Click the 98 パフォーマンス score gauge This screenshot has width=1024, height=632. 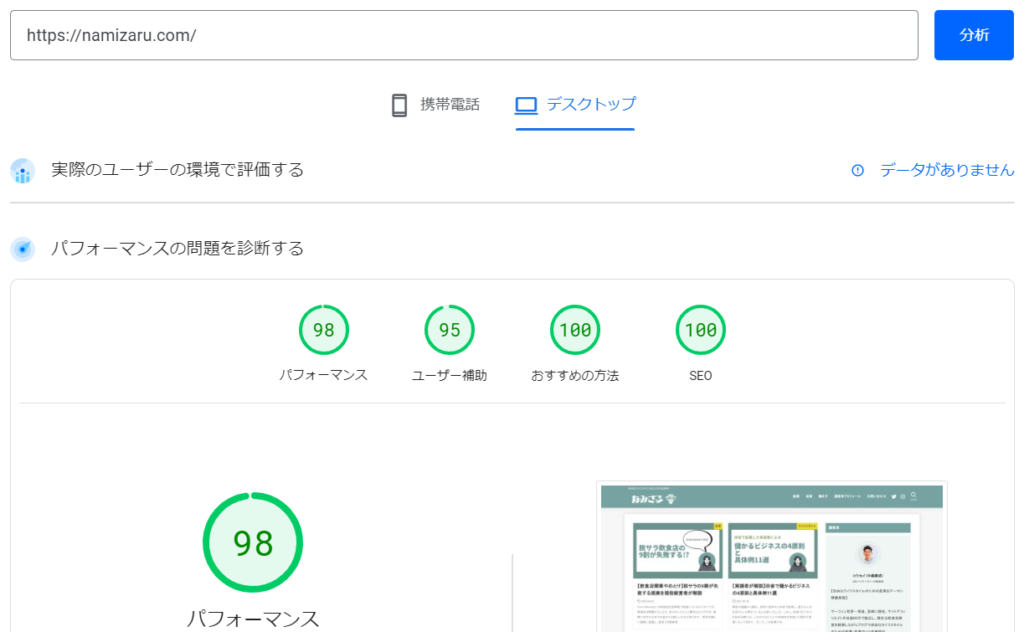click(324, 330)
